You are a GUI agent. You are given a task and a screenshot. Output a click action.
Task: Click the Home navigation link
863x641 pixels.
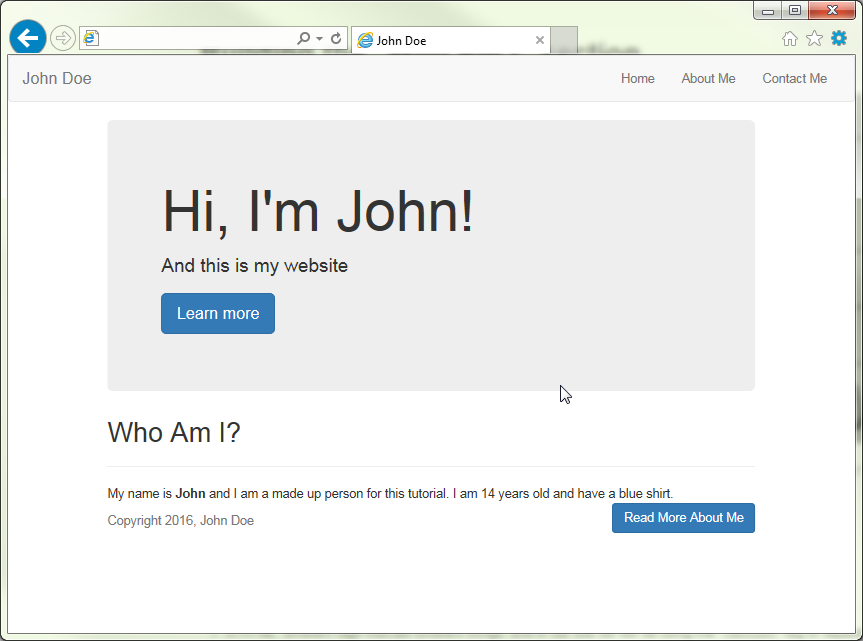(x=637, y=79)
